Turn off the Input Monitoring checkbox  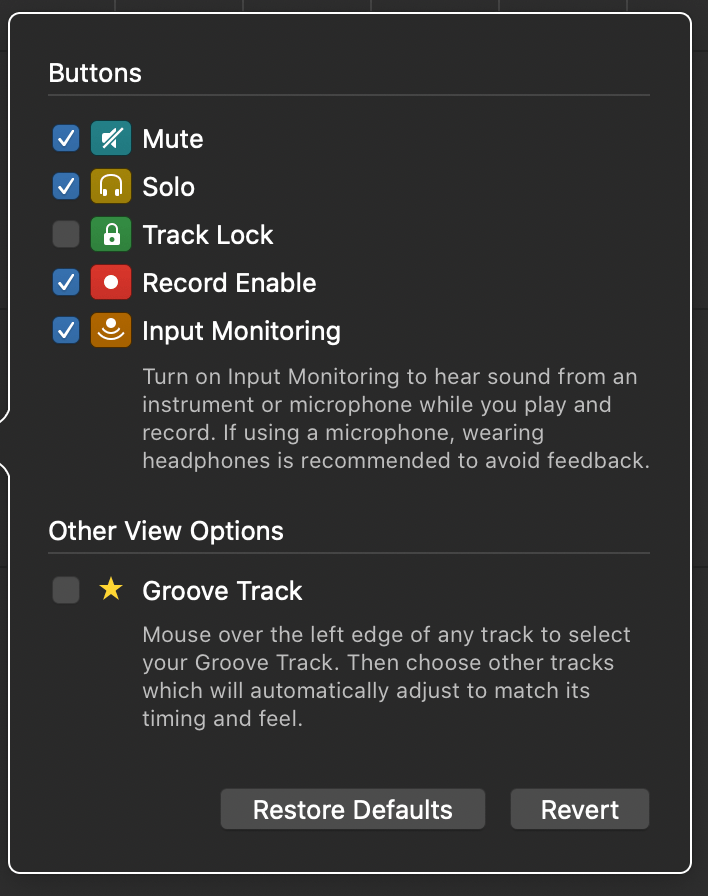point(66,331)
